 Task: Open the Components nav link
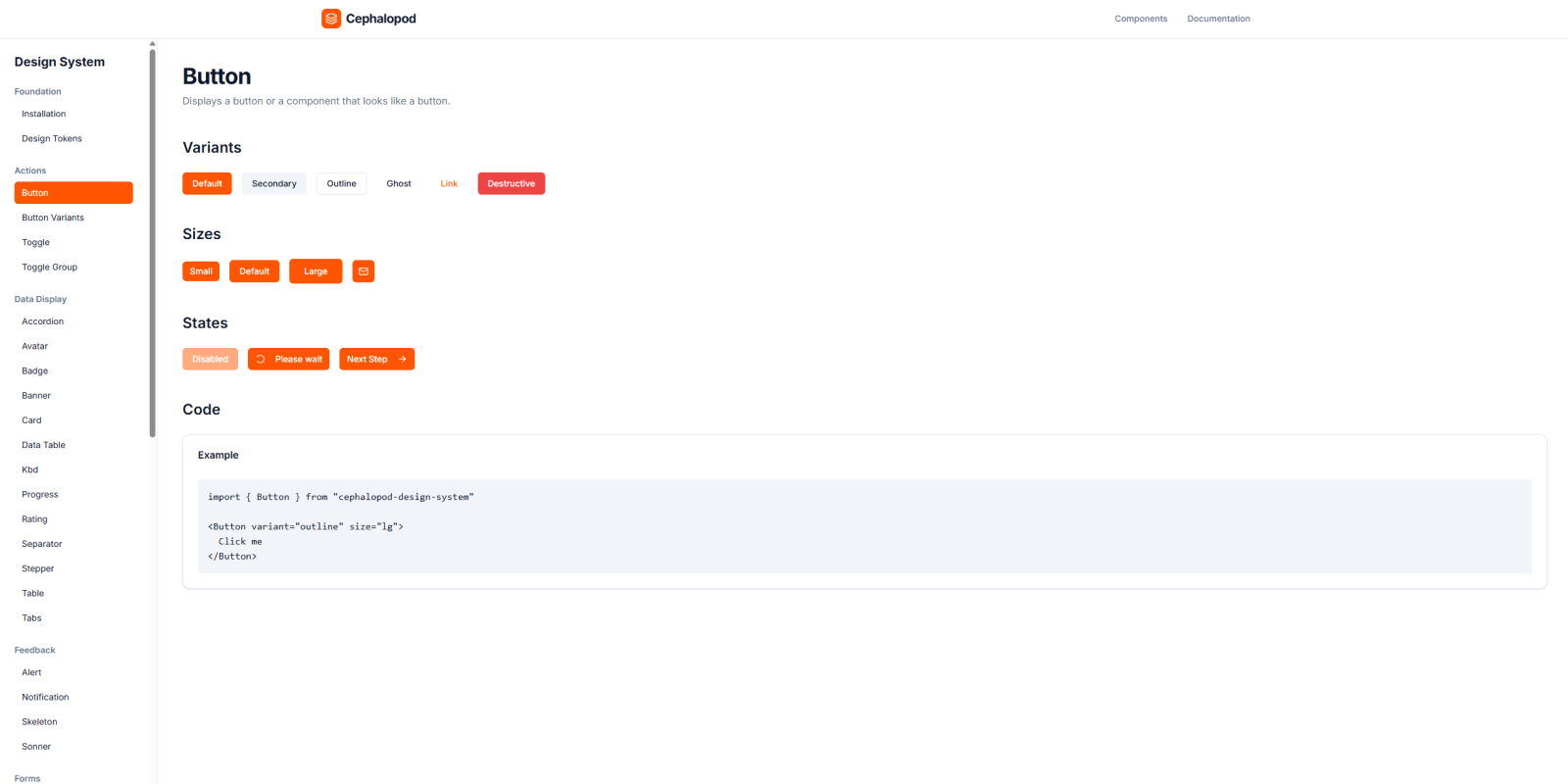click(x=1141, y=19)
